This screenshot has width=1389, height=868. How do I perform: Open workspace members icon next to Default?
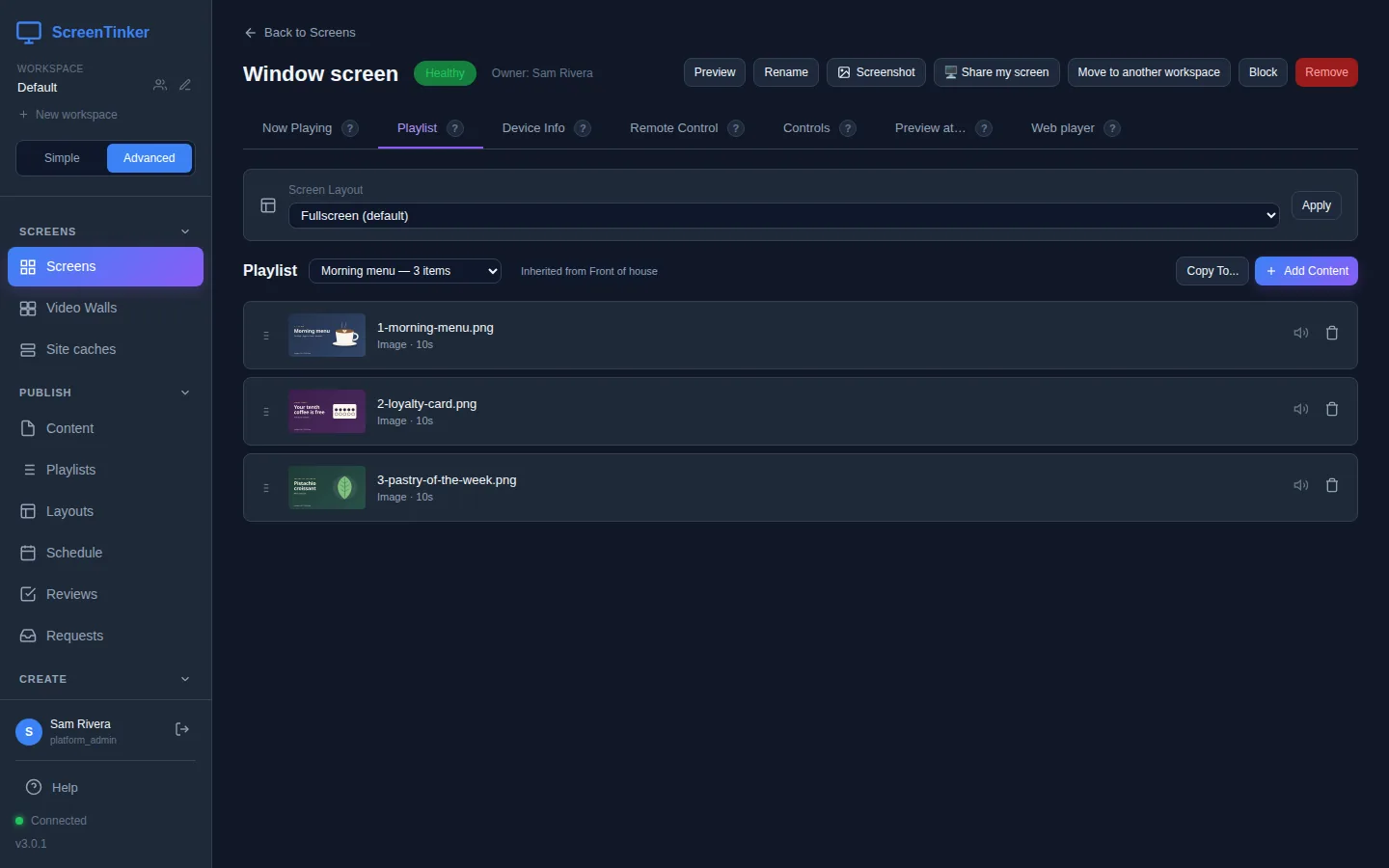tap(160, 85)
